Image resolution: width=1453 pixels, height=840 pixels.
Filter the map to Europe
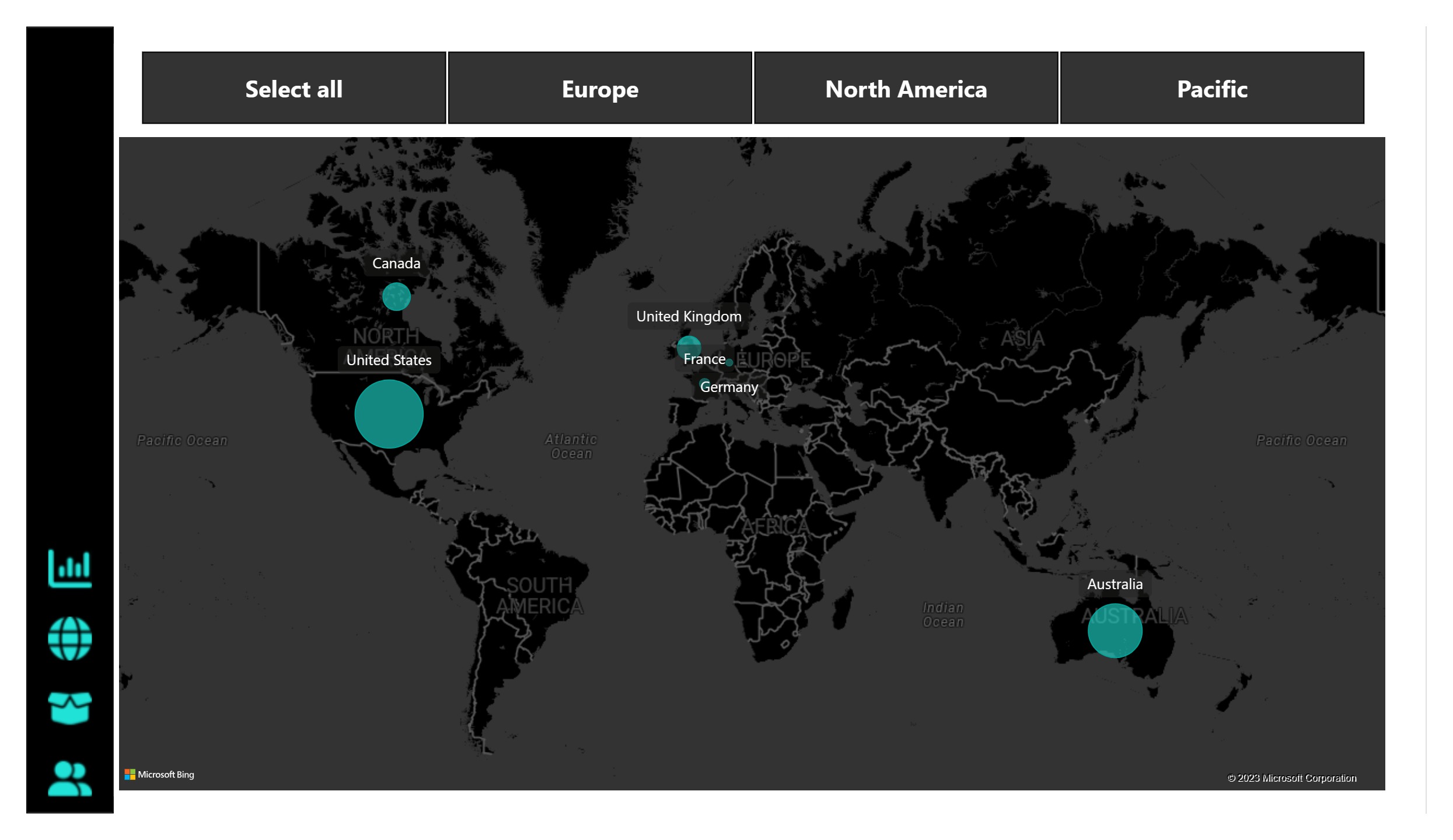(x=599, y=89)
